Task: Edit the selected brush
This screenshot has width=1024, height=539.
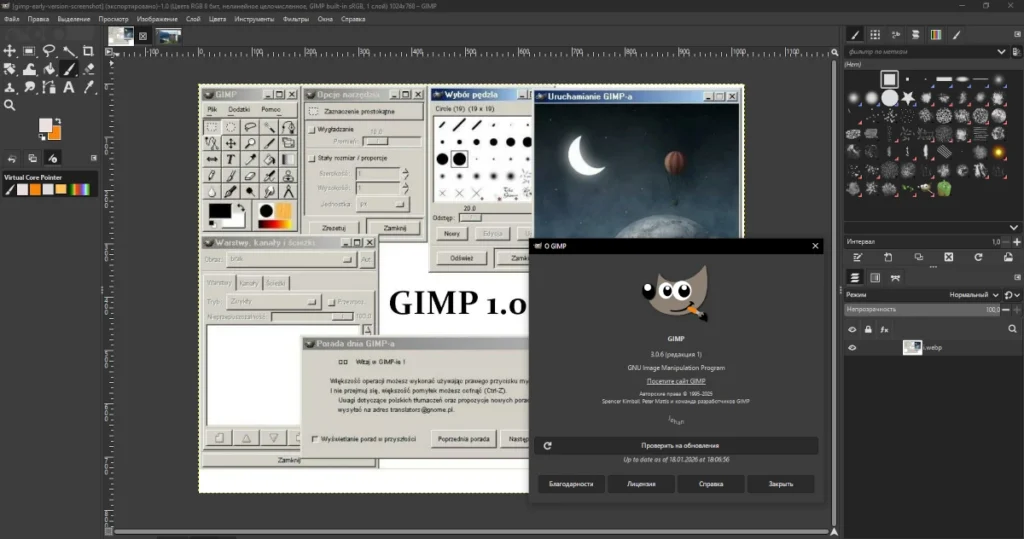Action: (857, 257)
